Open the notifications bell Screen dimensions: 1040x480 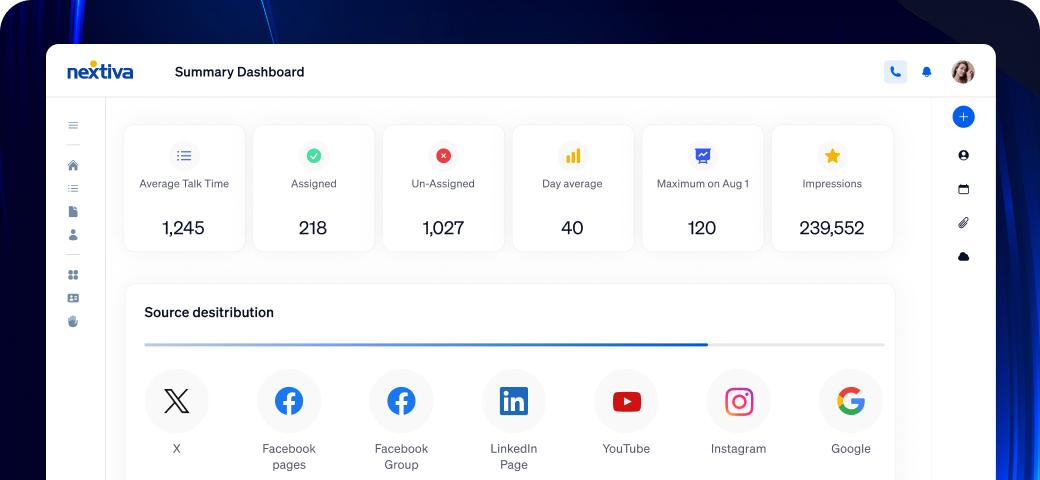927,72
